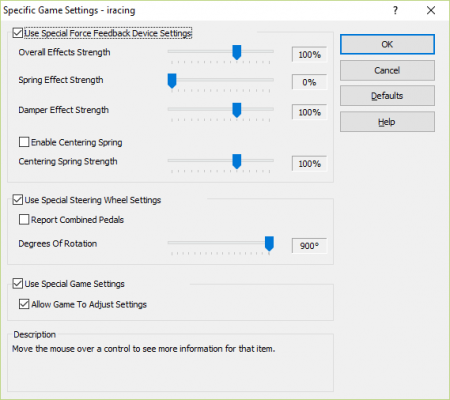Click the Degrees Of Rotation slider thumb
This screenshot has width=450, height=400.
[269, 244]
